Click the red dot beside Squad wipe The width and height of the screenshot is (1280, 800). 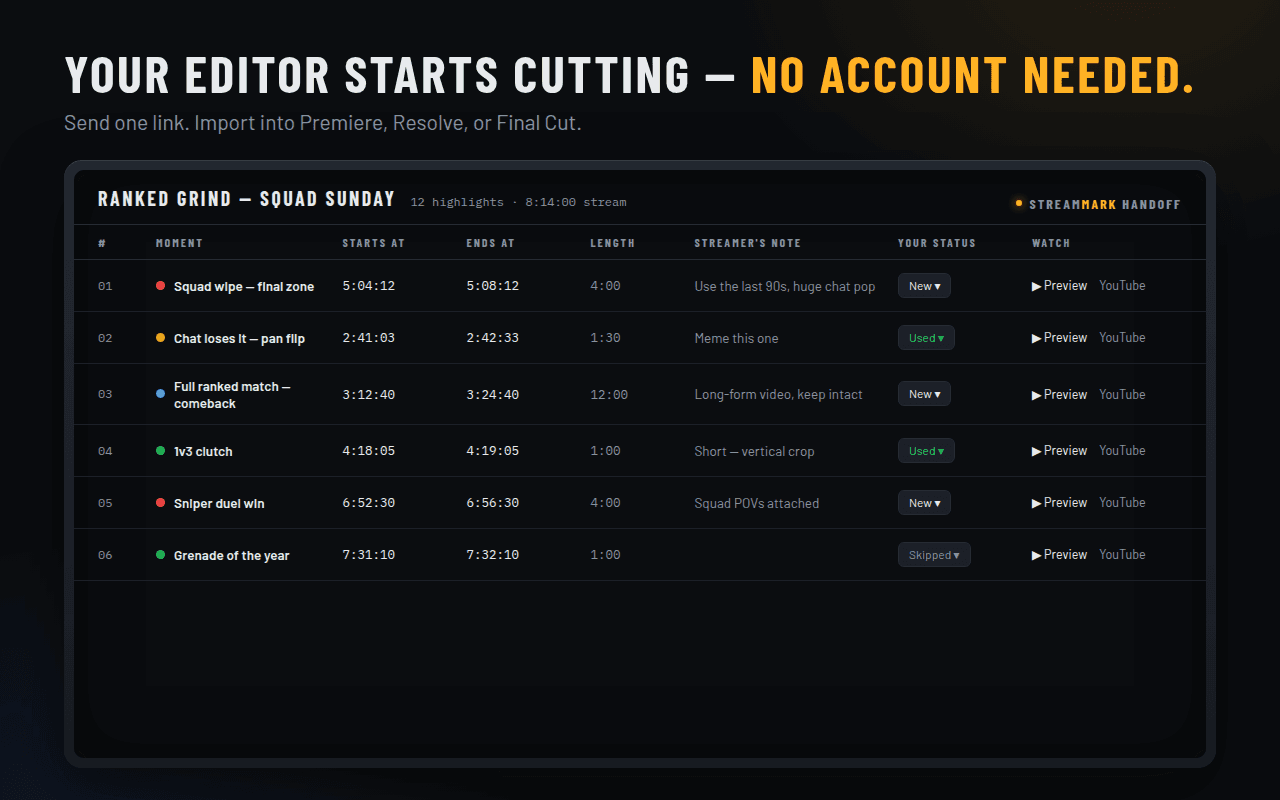click(x=160, y=286)
